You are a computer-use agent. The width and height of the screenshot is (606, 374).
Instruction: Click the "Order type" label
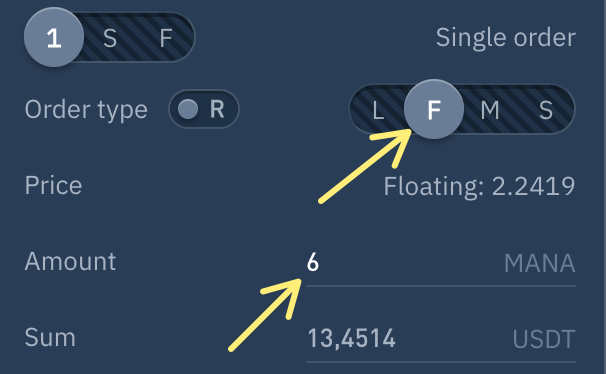coord(86,110)
